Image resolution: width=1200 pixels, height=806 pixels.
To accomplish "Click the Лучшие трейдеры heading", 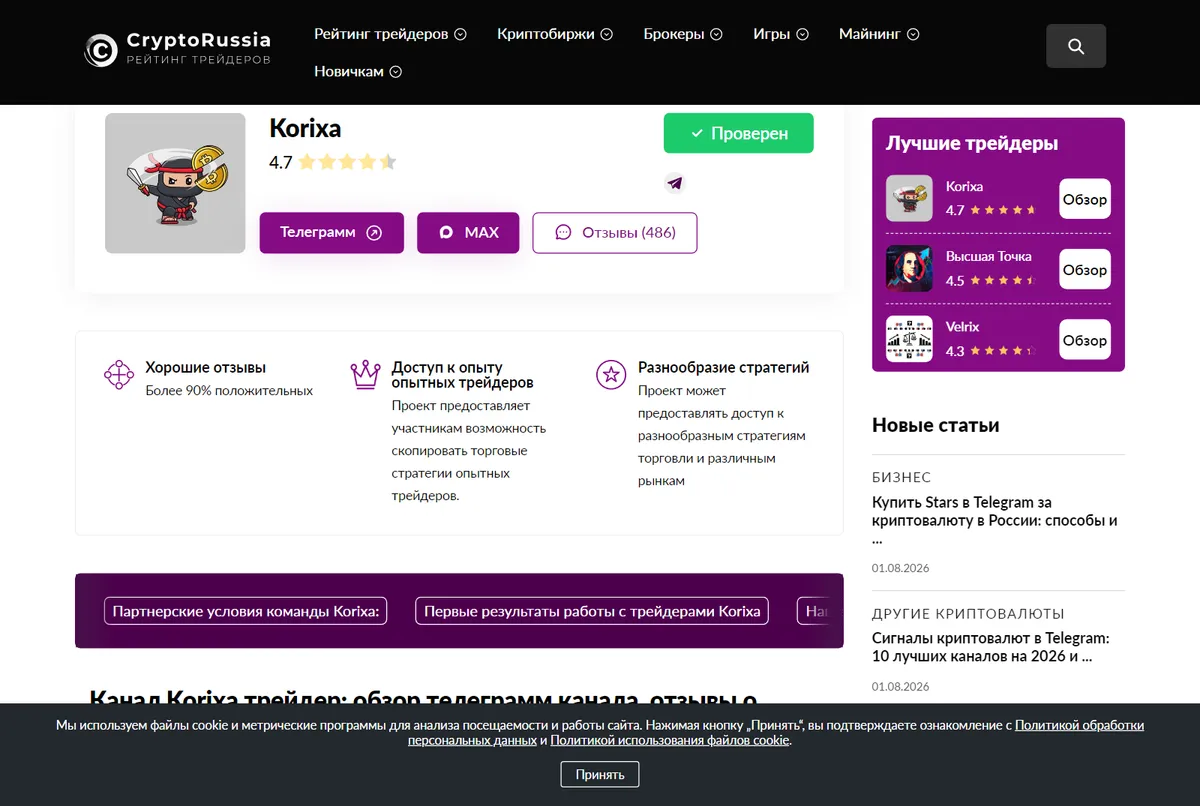I will [972, 143].
